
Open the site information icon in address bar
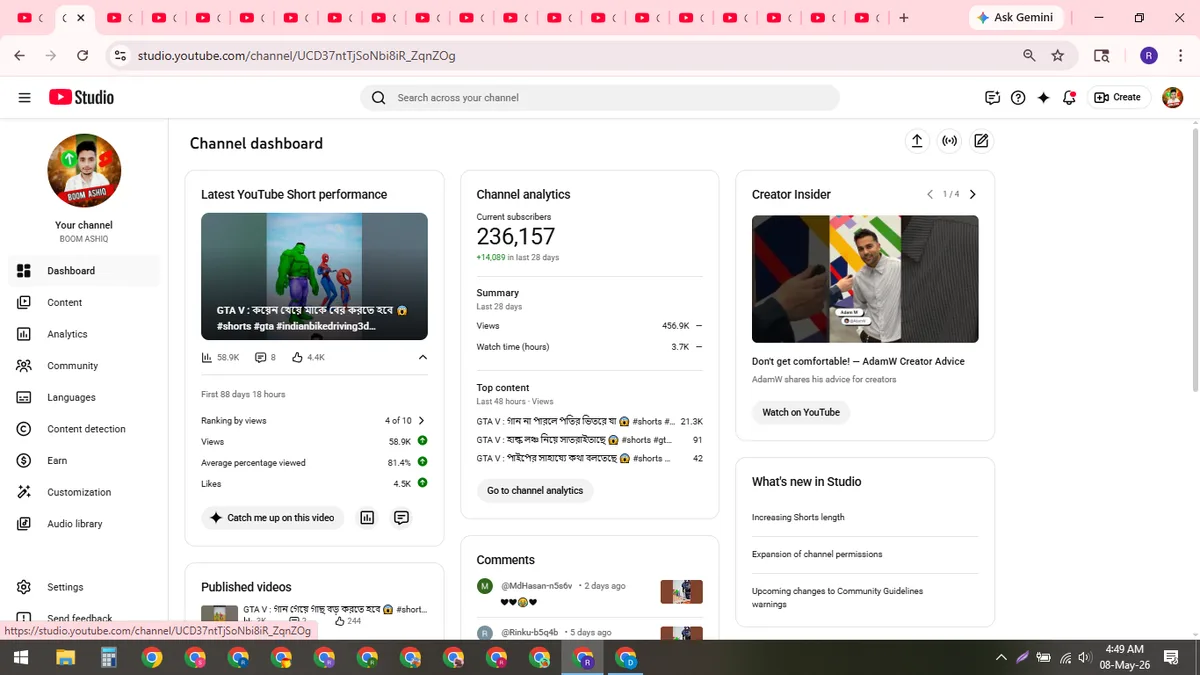121,56
